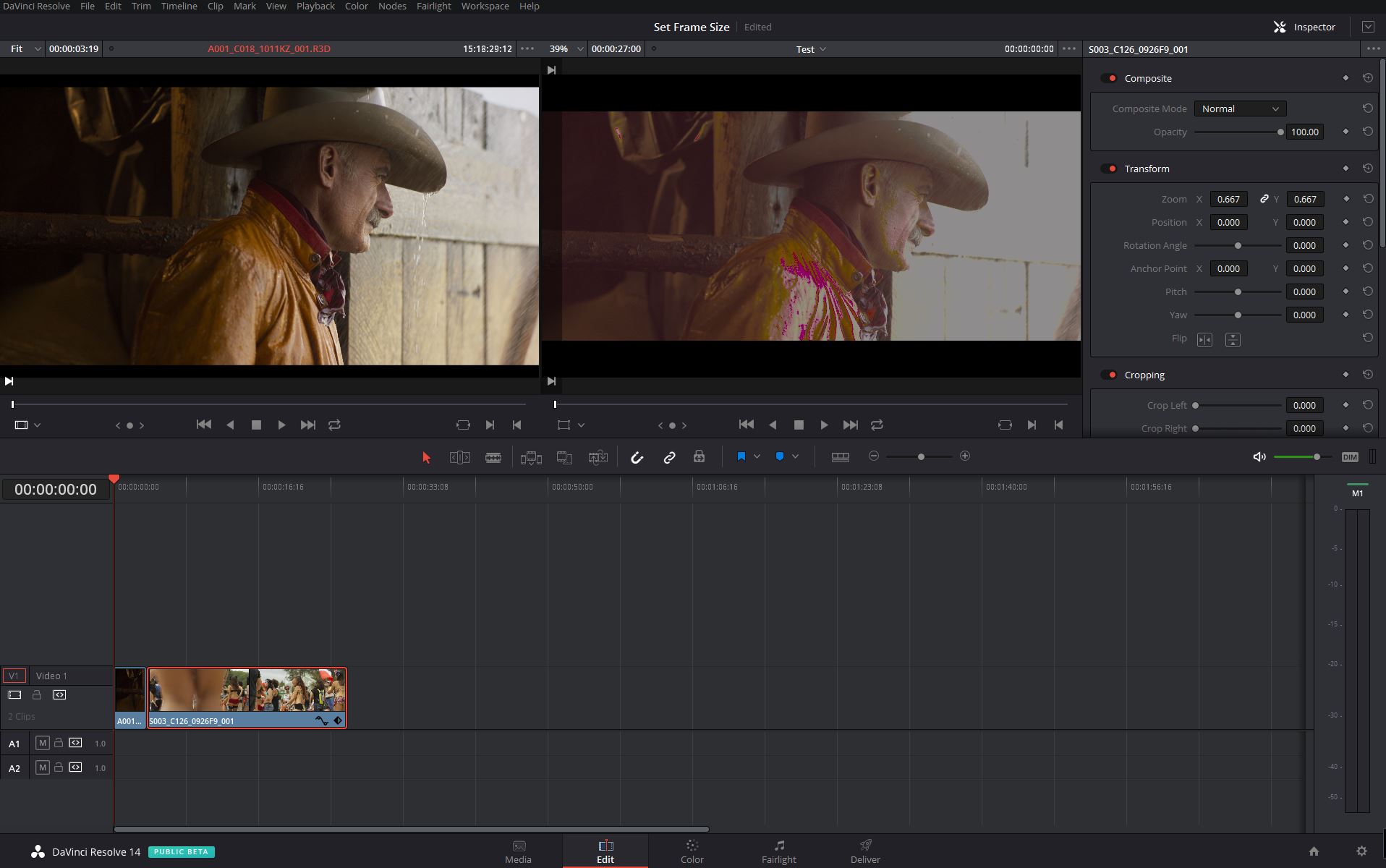Switch to the Color page
1386x868 pixels.
pyautogui.click(x=692, y=851)
